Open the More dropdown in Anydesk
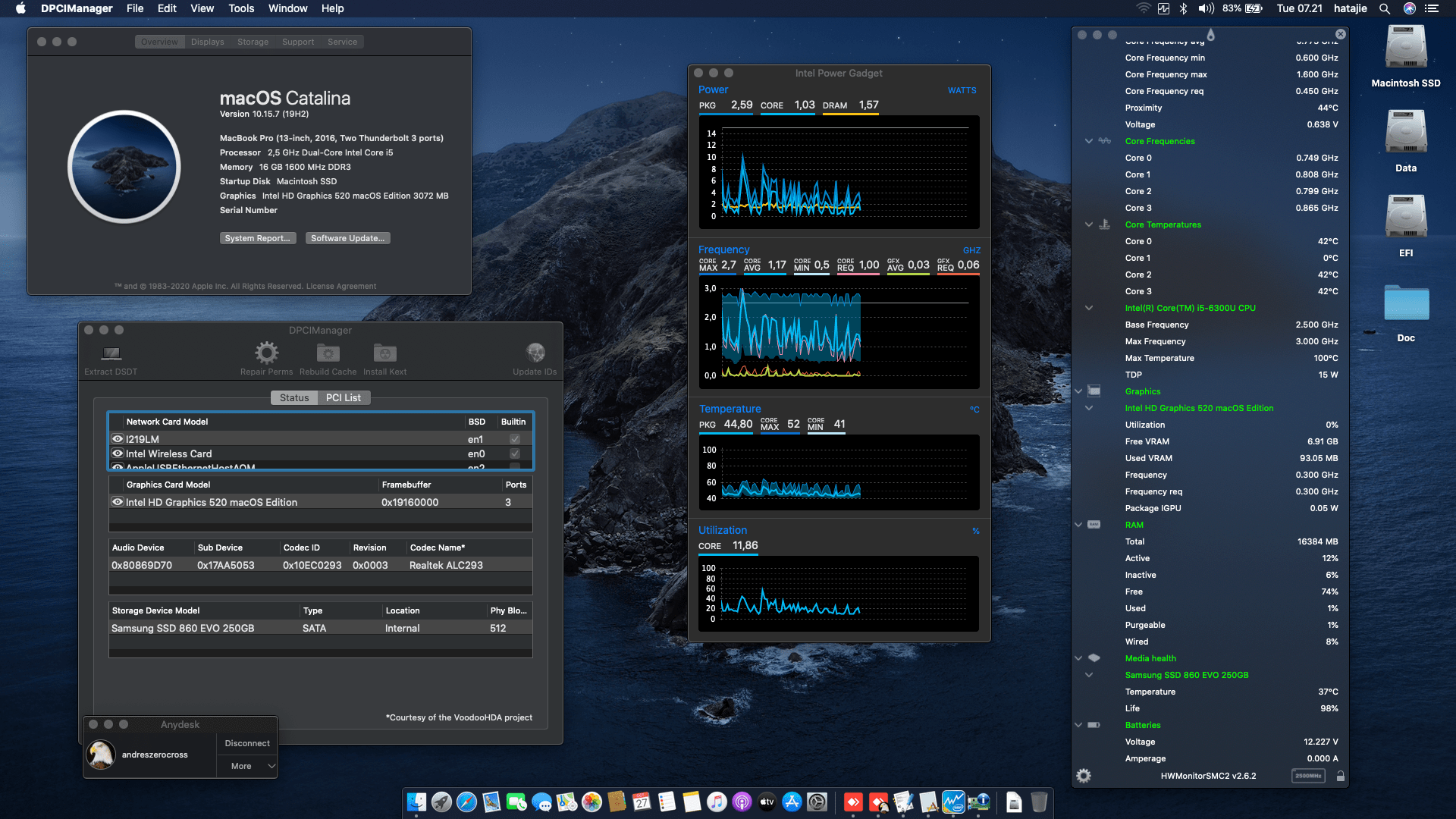This screenshot has width=1456, height=819. coord(246,766)
